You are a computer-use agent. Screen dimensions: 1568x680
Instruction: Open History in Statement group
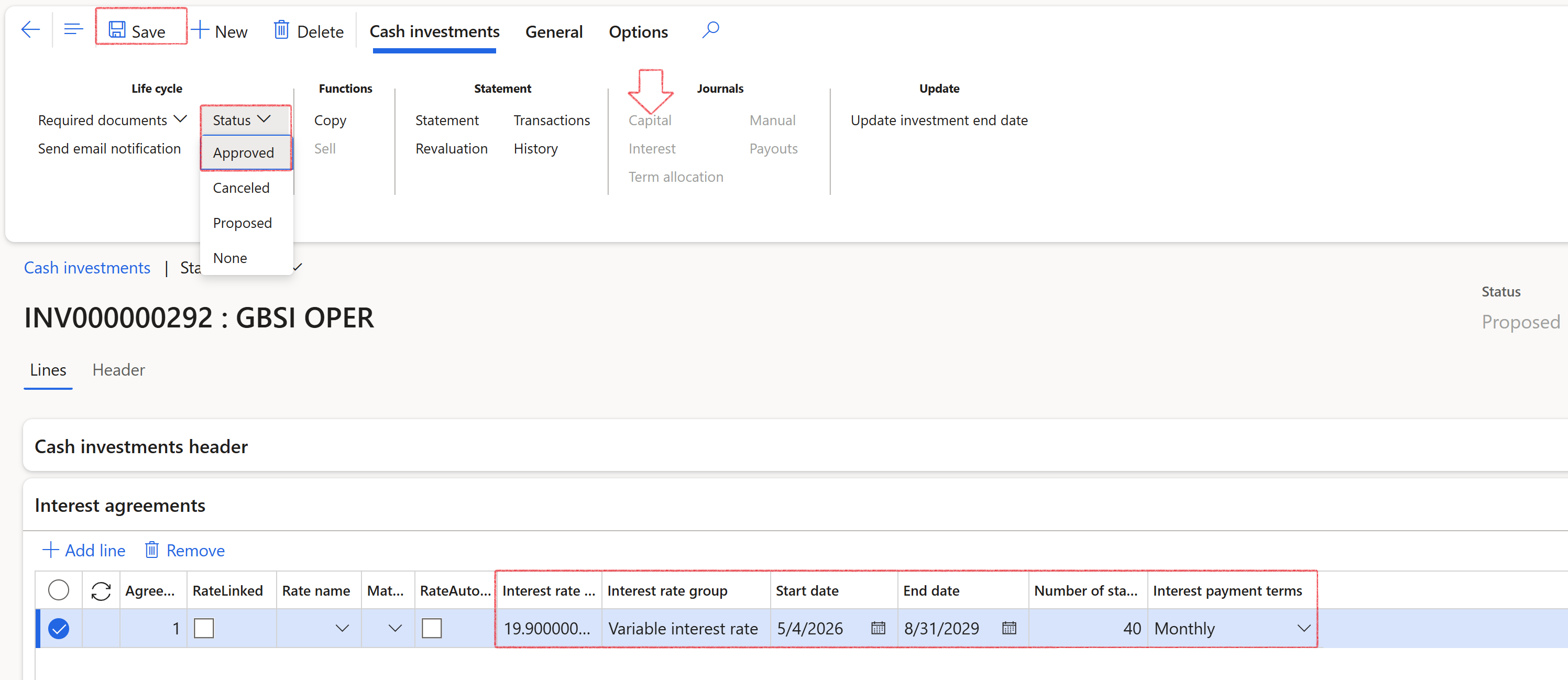535,149
